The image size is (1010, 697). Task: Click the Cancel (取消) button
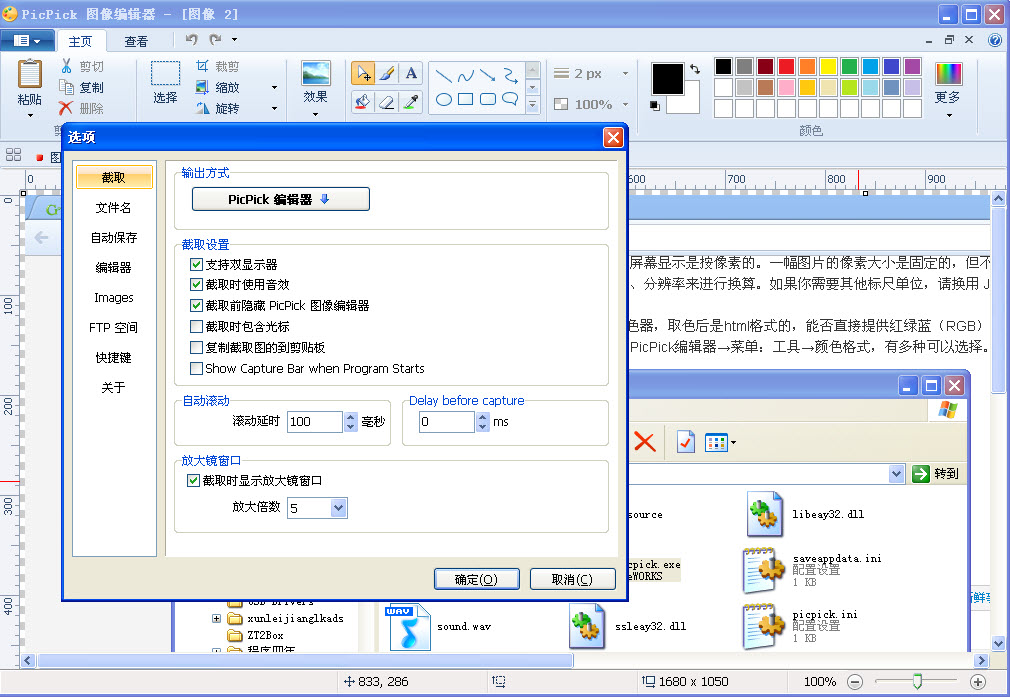pyautogui.click(x=572, y=579)
